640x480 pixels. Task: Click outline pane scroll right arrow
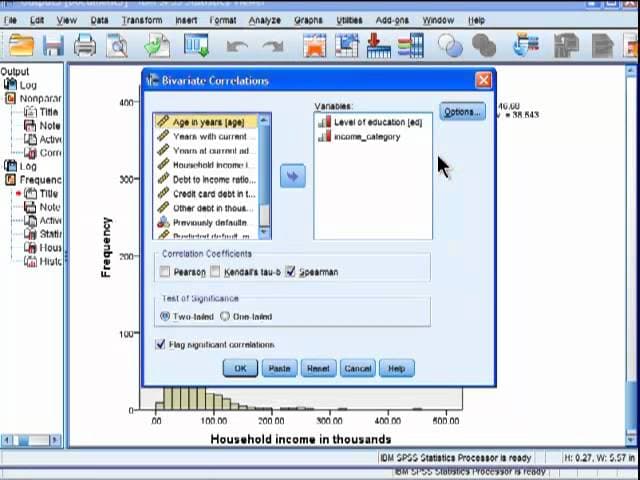56,440
